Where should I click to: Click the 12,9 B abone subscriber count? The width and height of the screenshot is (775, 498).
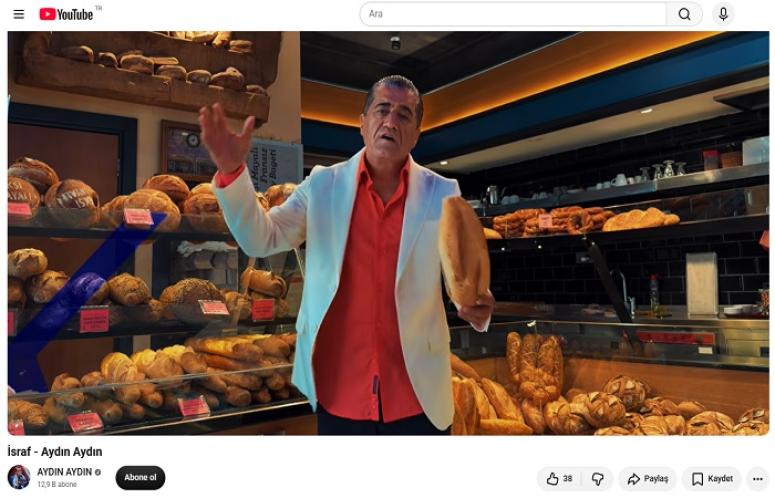tap(57, 485)
